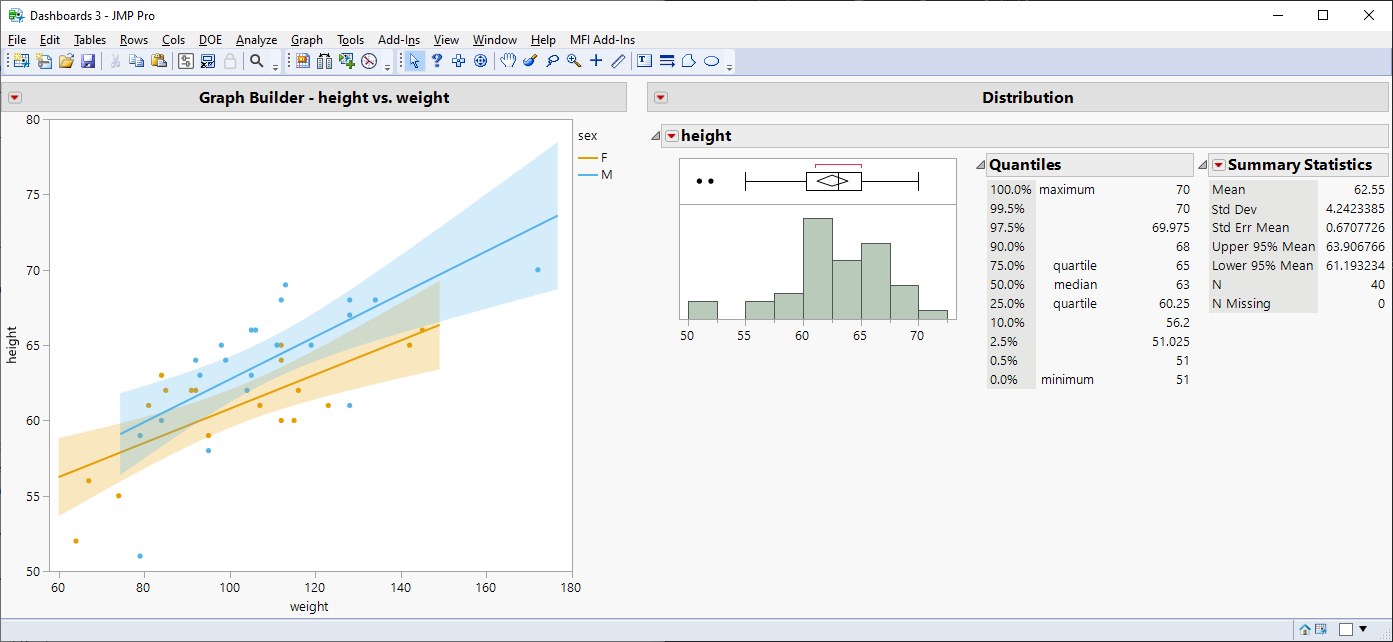Select the Crosshairs tool
1393x642 pixels.
595,61
